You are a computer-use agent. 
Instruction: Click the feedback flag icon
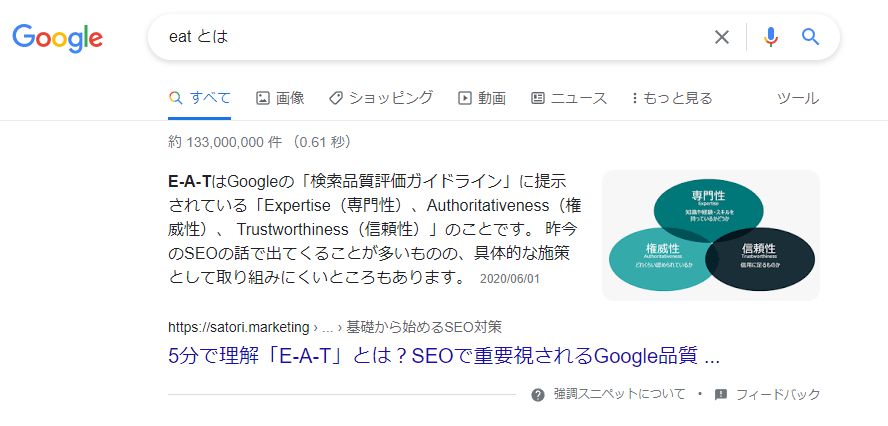click(721, 395)
